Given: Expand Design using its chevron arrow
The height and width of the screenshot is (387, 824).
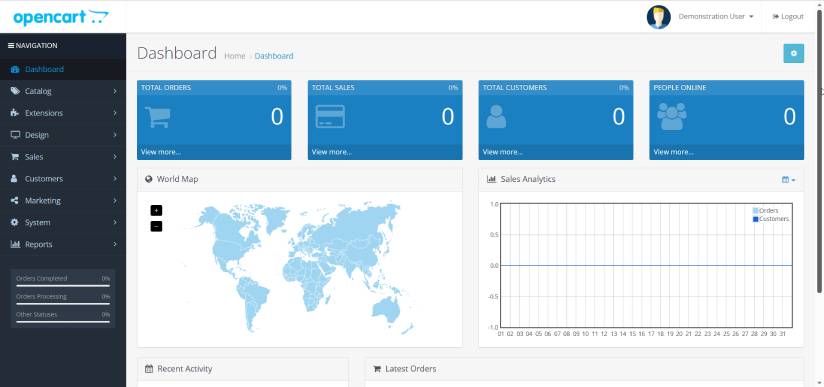Looking at the screenshot, I should 115,135.
